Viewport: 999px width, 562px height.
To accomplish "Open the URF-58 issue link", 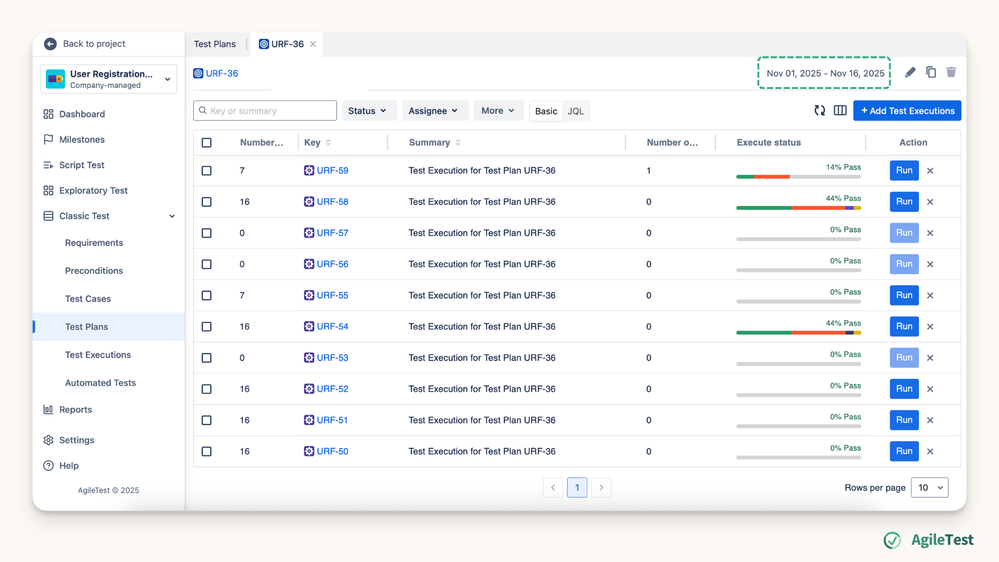I will tap(333, 202).
